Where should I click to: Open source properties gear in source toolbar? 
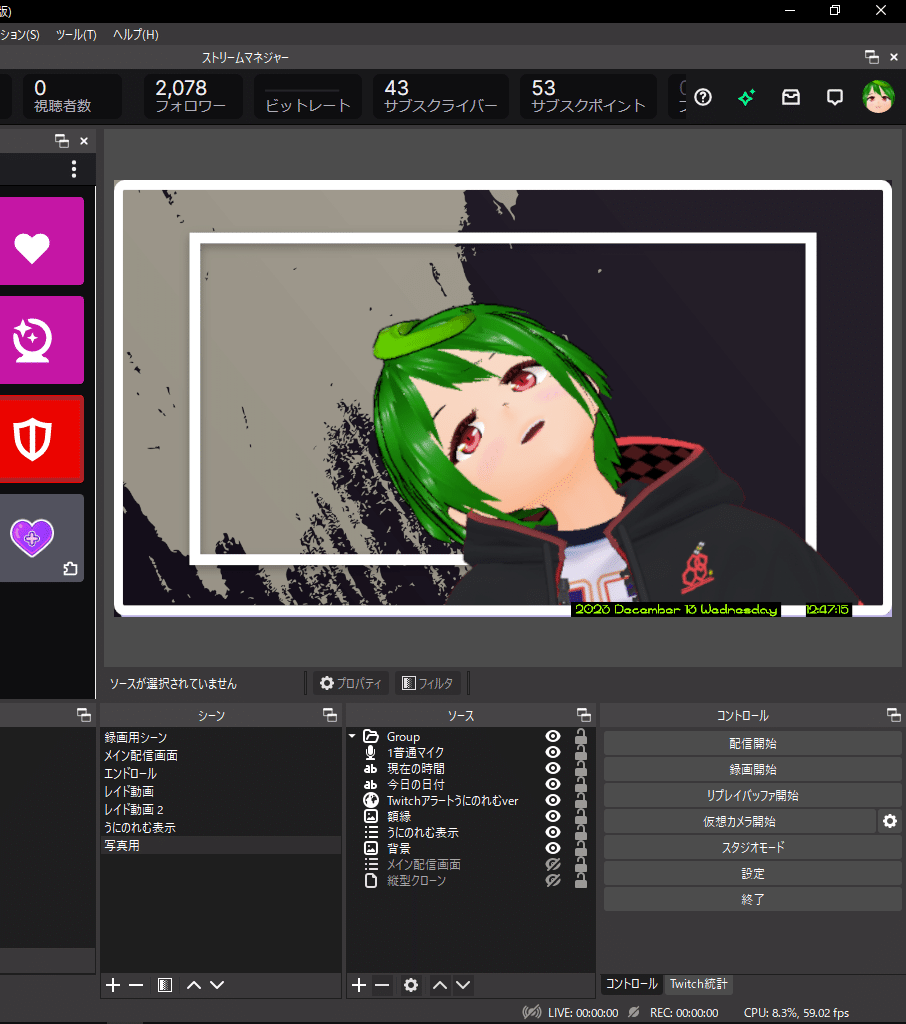coord(411,985)
